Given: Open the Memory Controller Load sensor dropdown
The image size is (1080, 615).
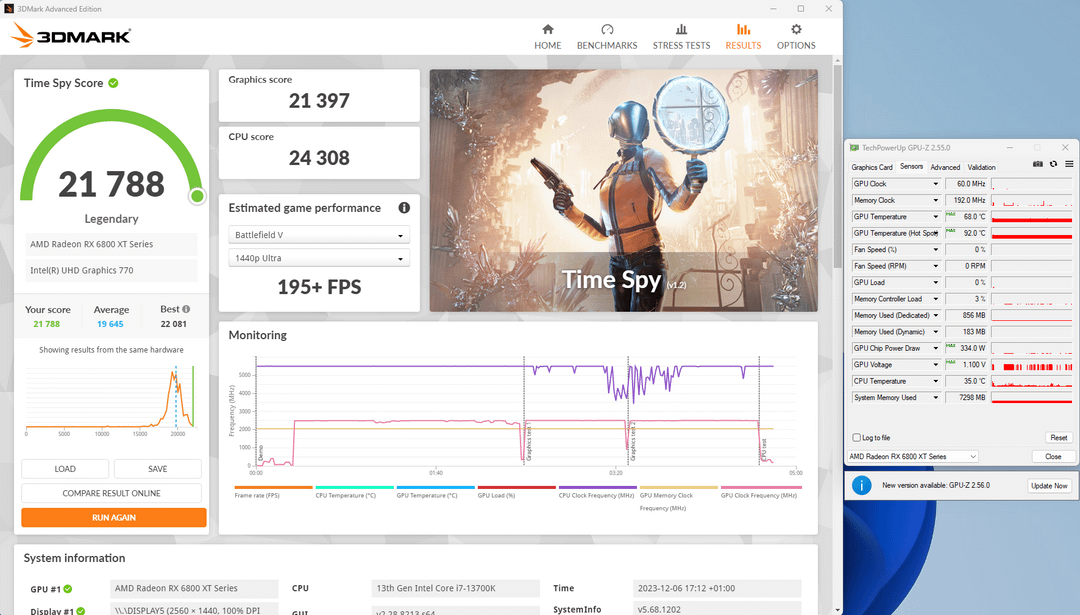Looking at the screenshot, I should click(935, 299).
